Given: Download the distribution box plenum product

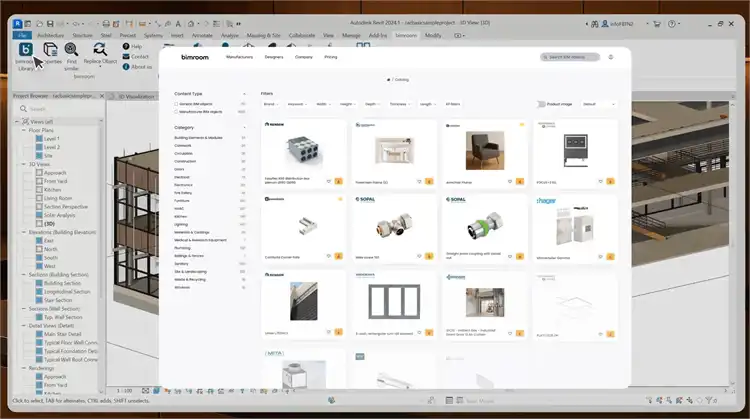Looking at the screenshot, I should tap(339, 181).
